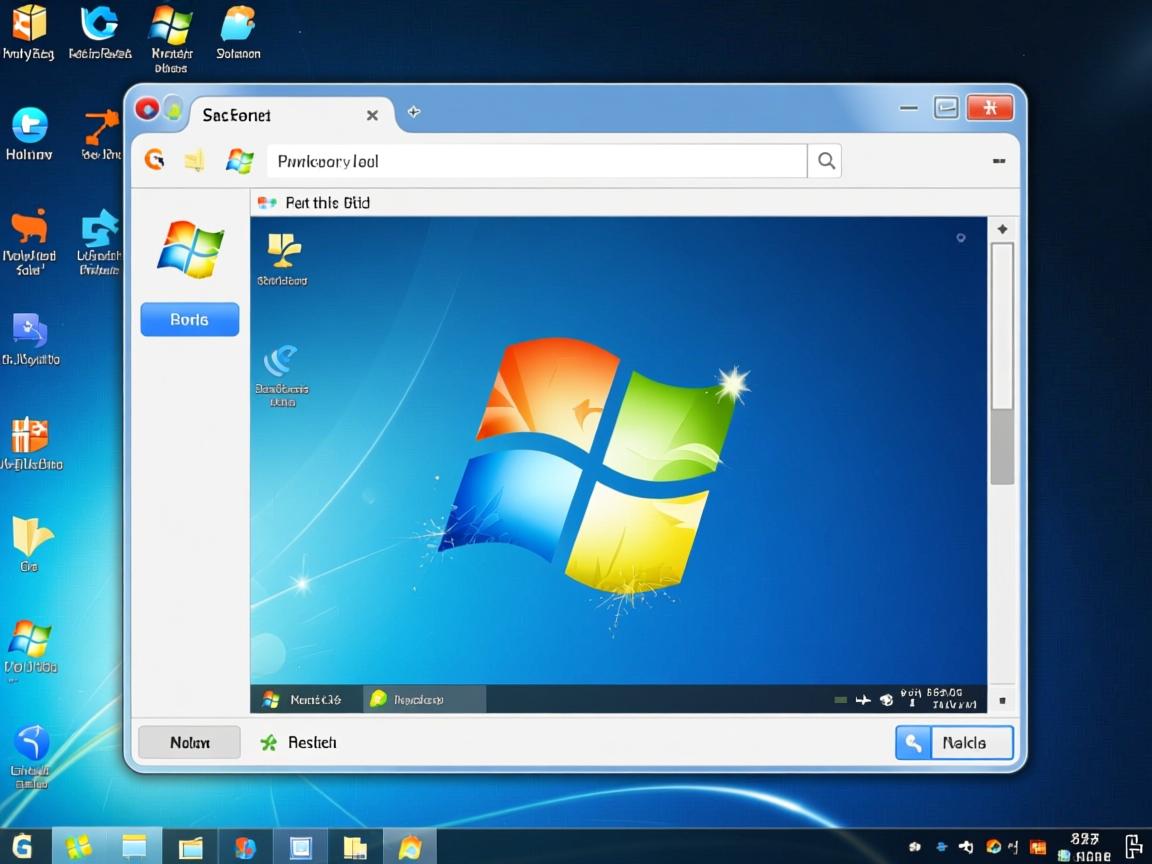This screenshot has width=1152, height=864.
Task: Click the Nalcia button at bottom right
Action: click(x=954, y=743)
